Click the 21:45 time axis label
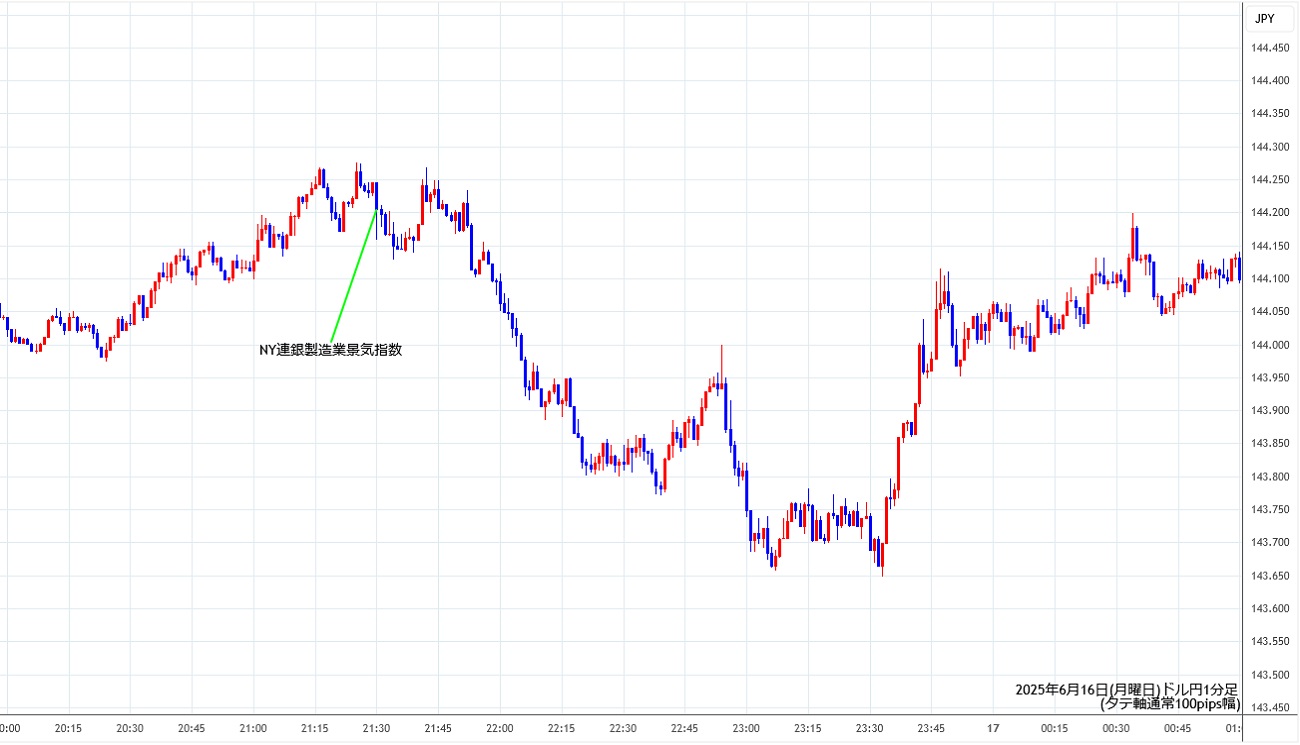The image size is (1300, 745). click(438, 729)
